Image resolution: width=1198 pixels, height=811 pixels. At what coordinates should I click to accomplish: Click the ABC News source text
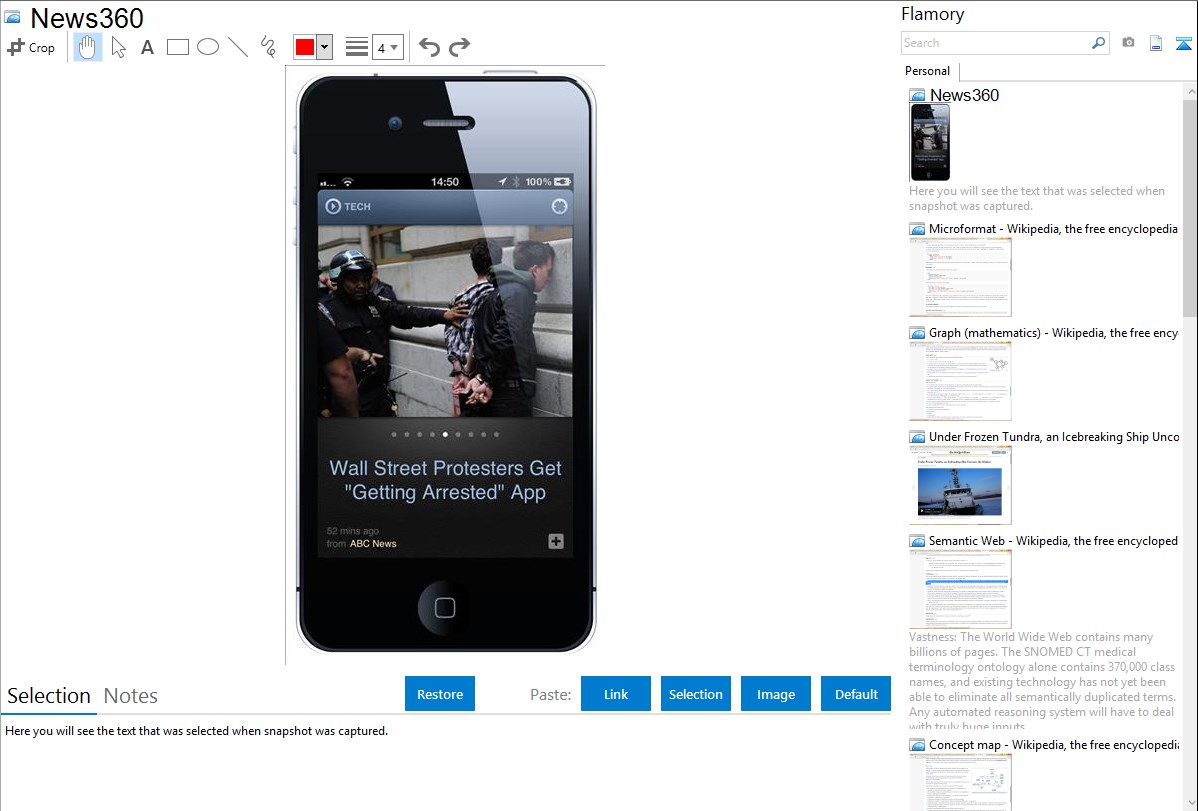coord(373,543)
